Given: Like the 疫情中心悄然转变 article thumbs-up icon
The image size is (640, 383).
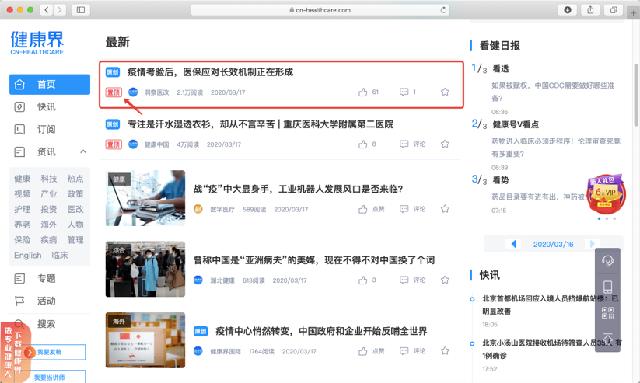Looking at the screenshot, I should point(362,351).
